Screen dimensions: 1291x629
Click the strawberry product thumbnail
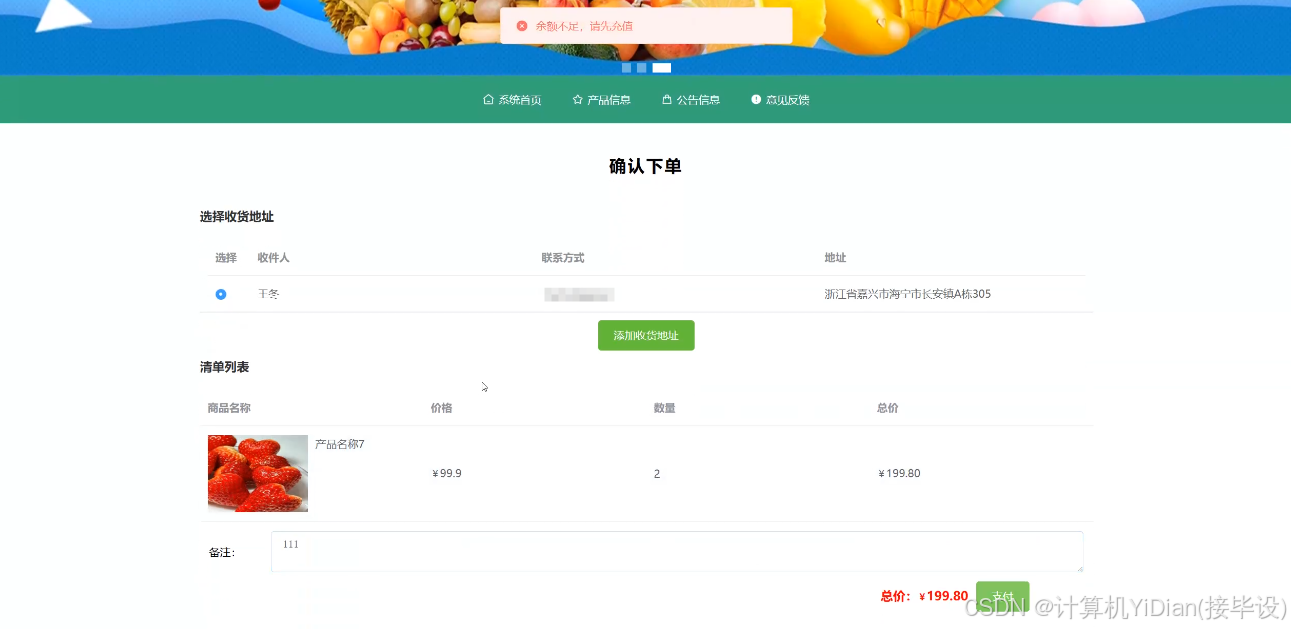(258, 473)
